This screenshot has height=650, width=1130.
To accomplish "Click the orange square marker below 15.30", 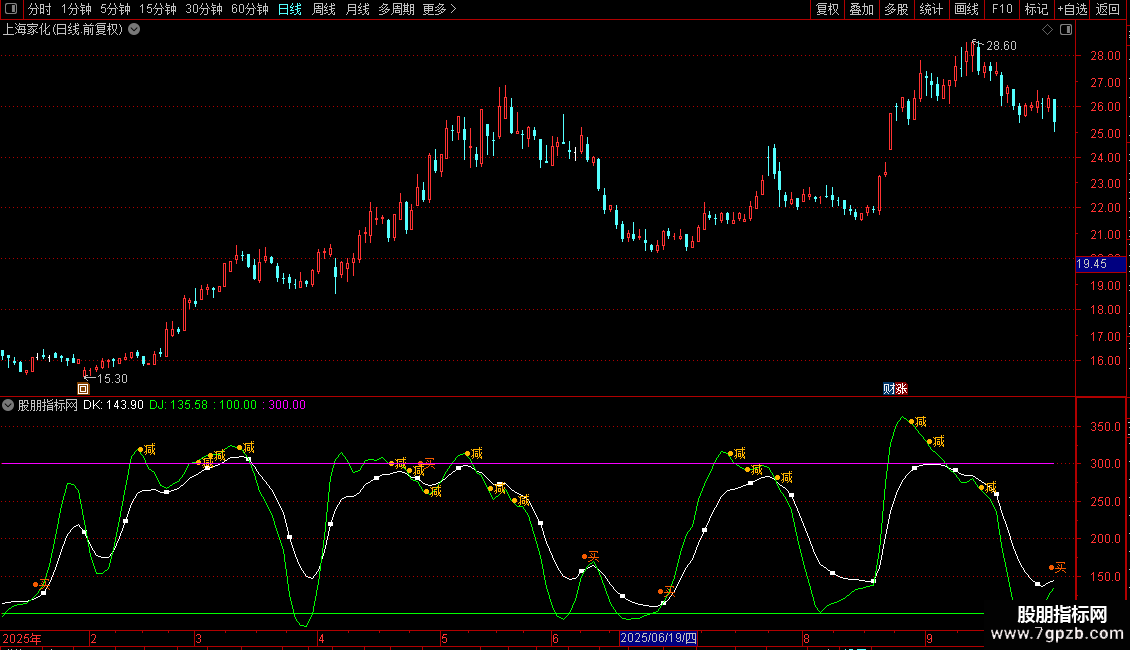I will [x=83, y=388].
